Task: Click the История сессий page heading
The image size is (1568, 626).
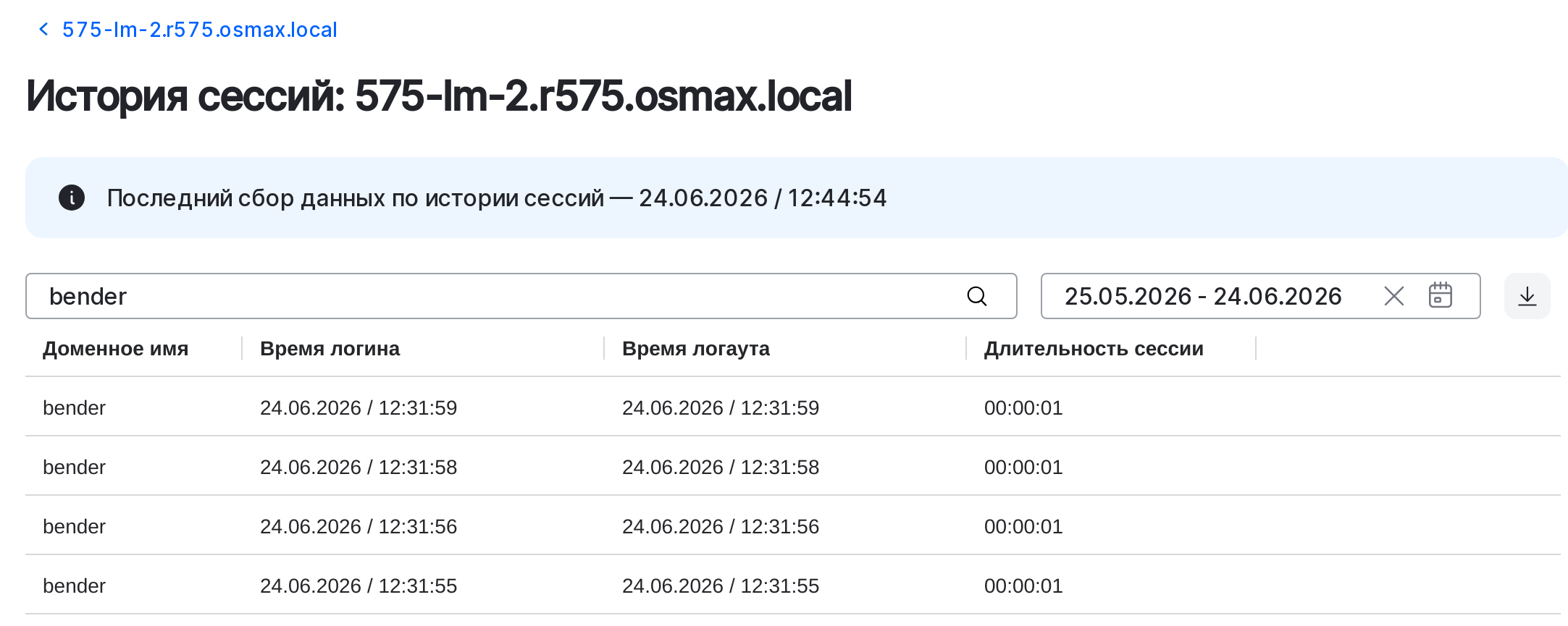Action: tap(439, 96)
